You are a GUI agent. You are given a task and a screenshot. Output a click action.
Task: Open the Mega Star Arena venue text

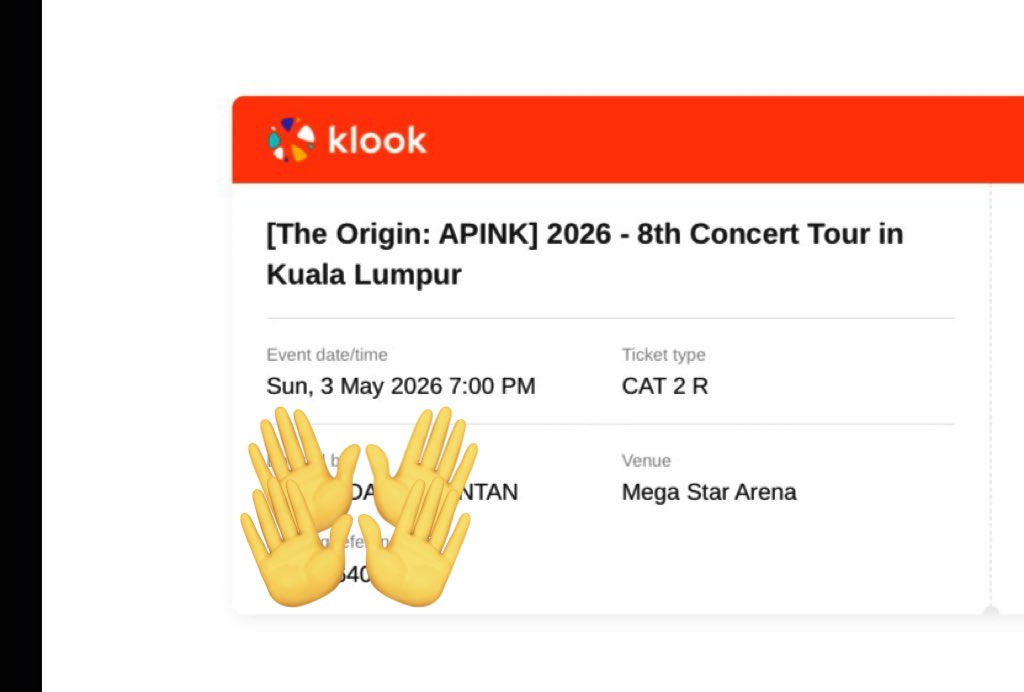click(x=709, y=492)
